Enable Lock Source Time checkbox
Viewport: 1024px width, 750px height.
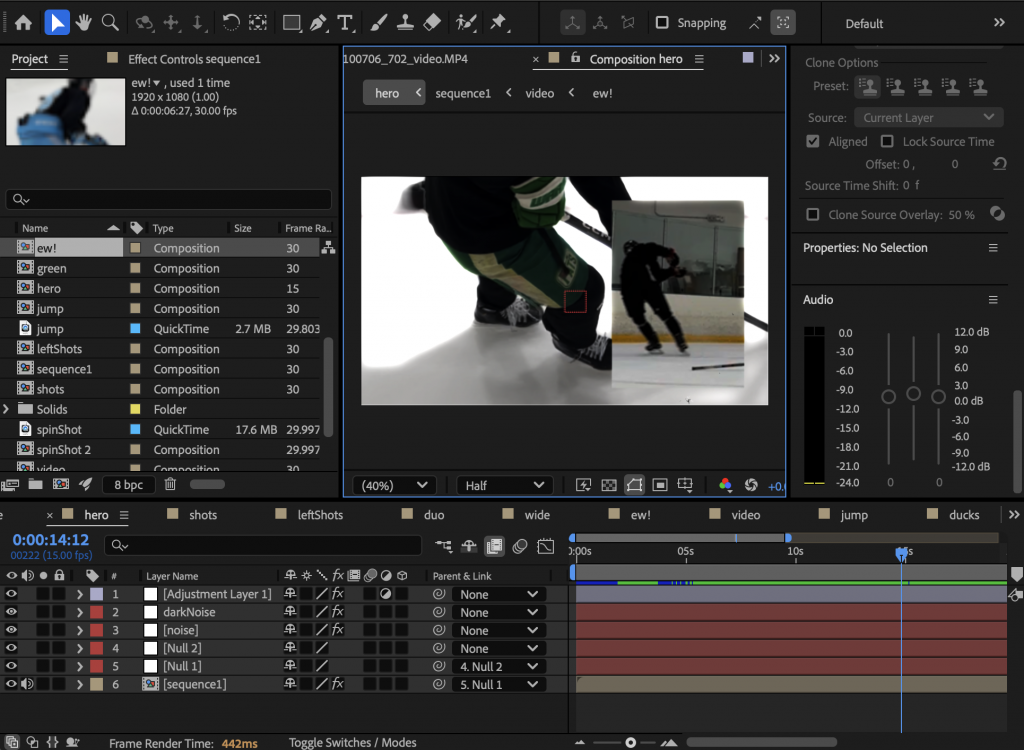coord(887,142)
